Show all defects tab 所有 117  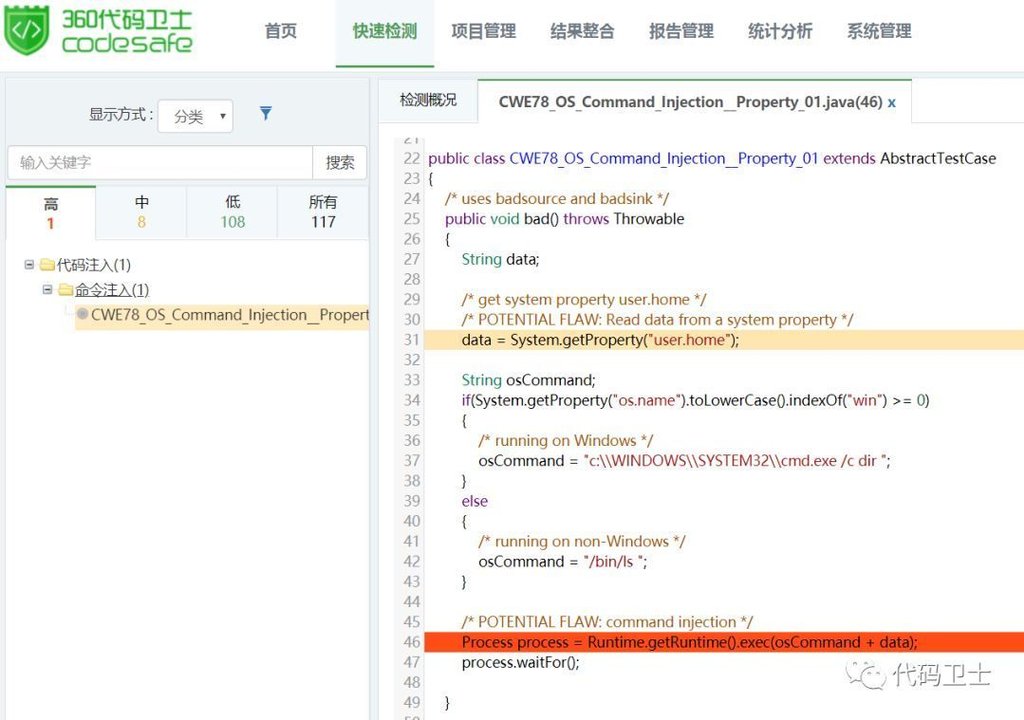click(x=323, y=212)
